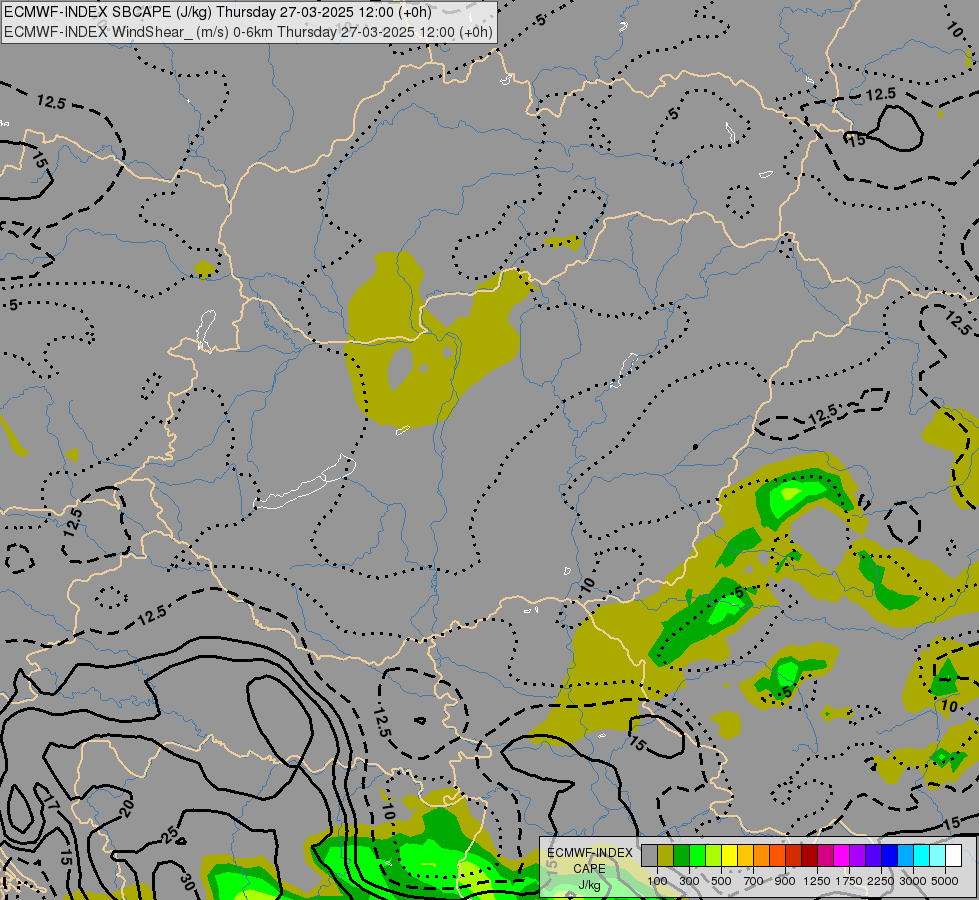Image resolution: width=979 pixels, height=900 pixels.
Task: Click legend value '300'
Action: [689, 881]
